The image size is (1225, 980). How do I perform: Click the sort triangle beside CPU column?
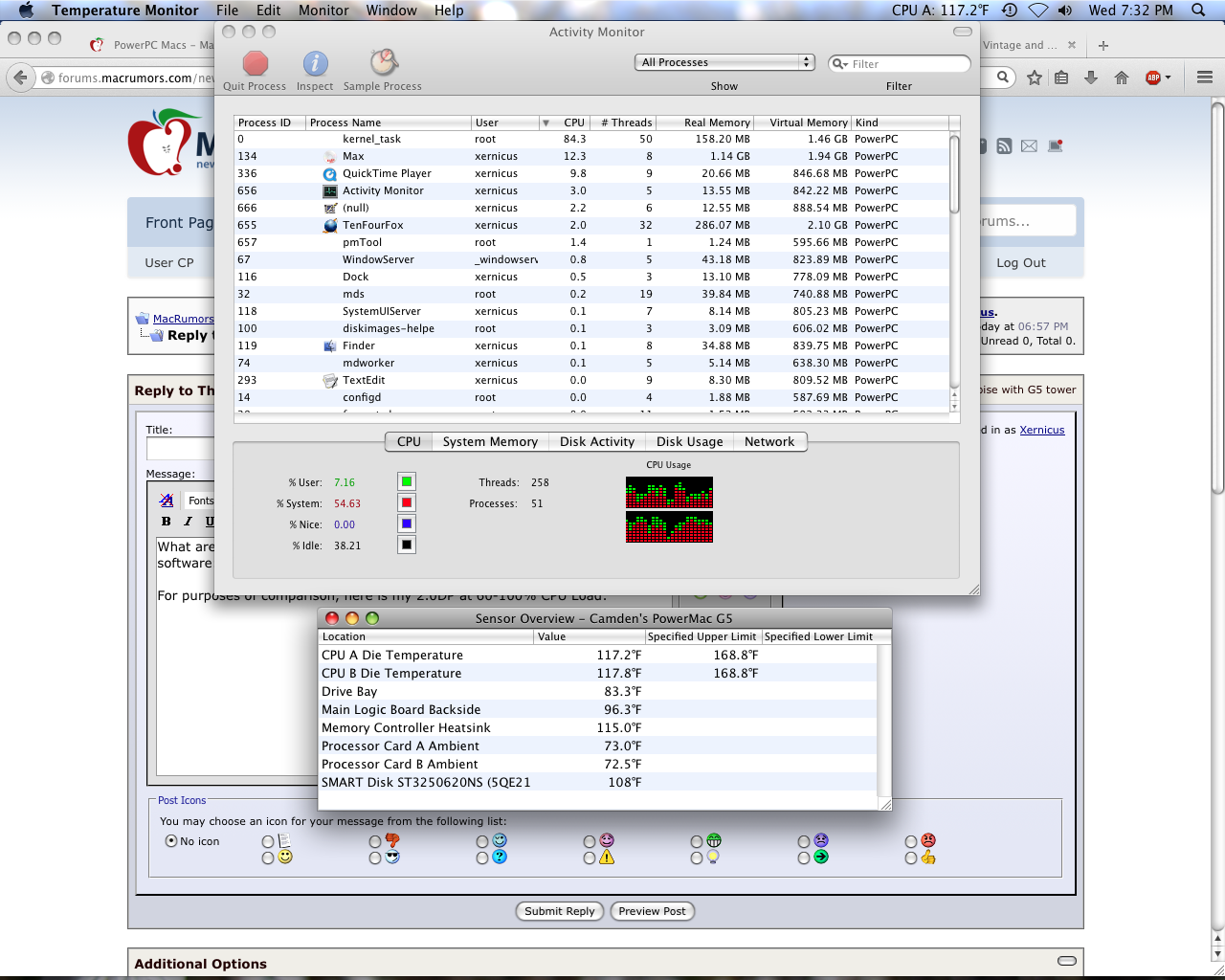(546, 122)
